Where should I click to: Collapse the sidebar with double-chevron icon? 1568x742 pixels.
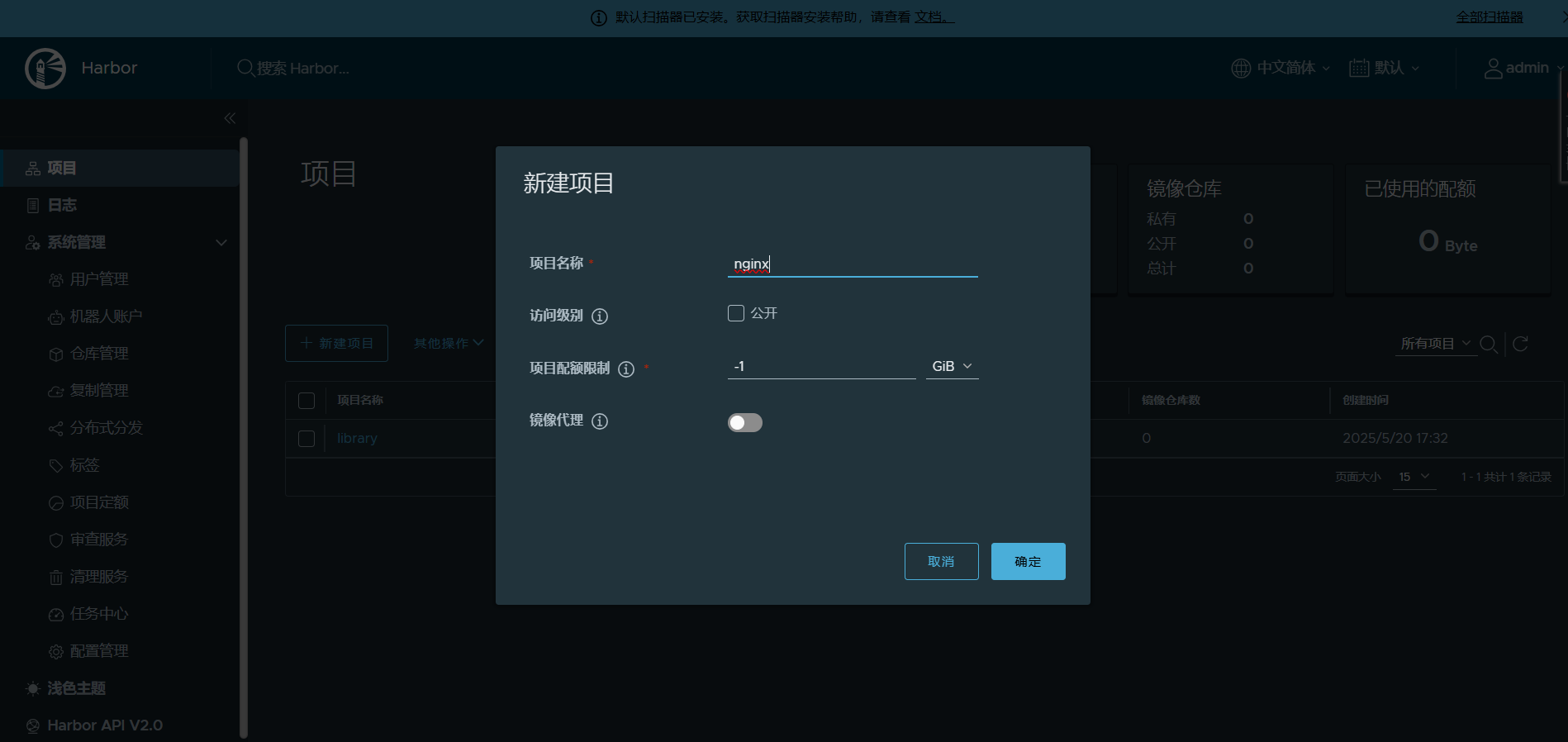coord(230,118)
